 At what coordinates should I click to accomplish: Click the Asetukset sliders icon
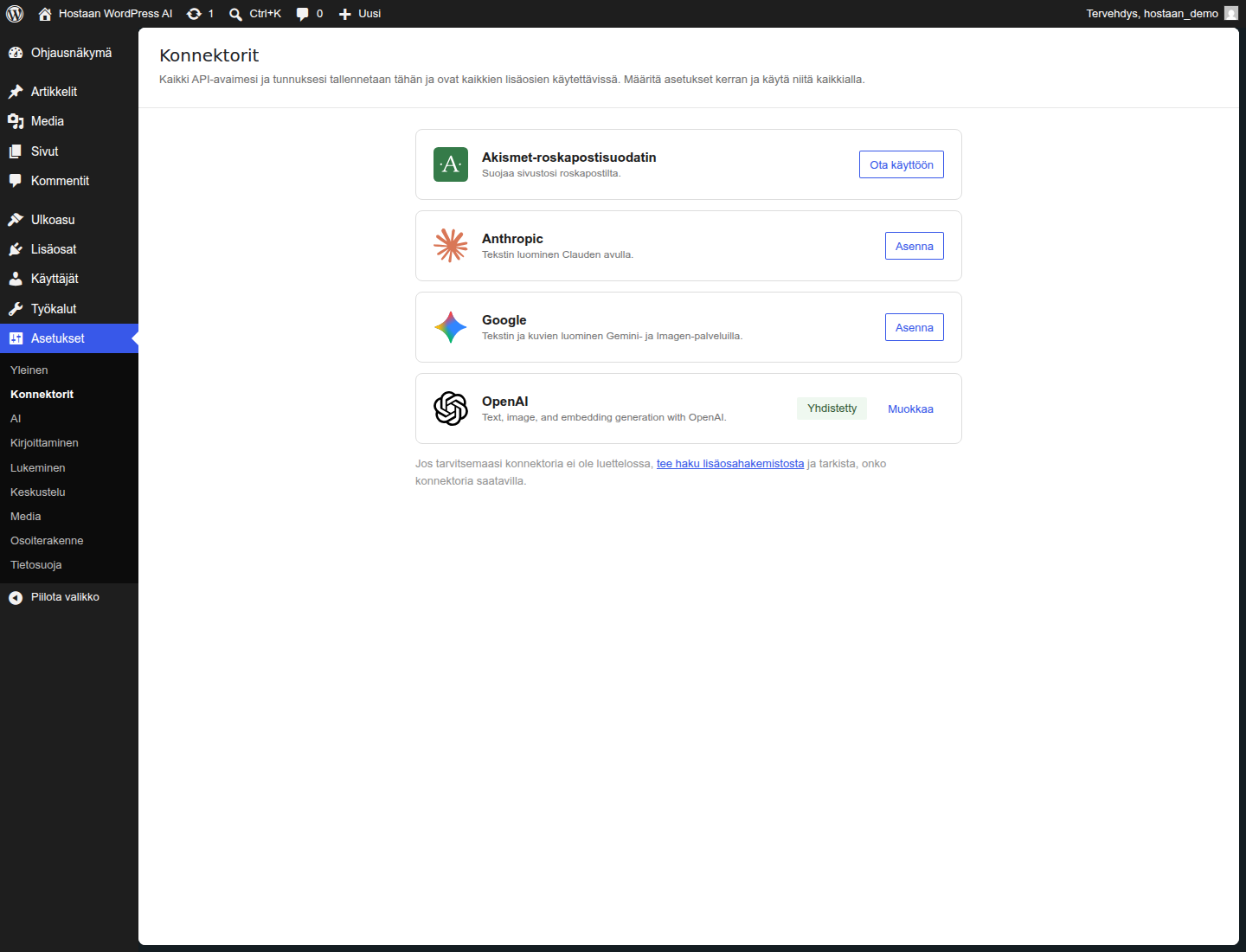[x=16, y=338]
